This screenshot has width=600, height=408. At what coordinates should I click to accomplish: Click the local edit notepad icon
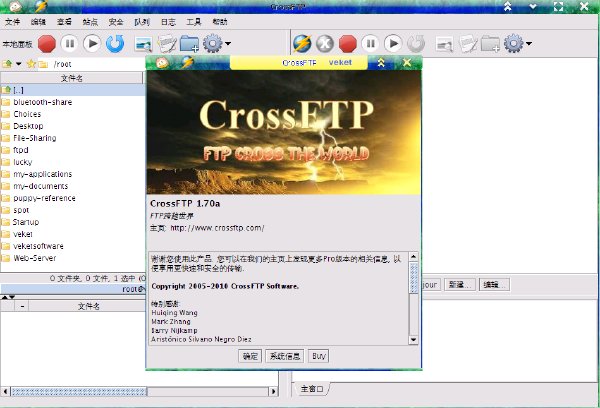pyautogui.click(x=167, y=44)
